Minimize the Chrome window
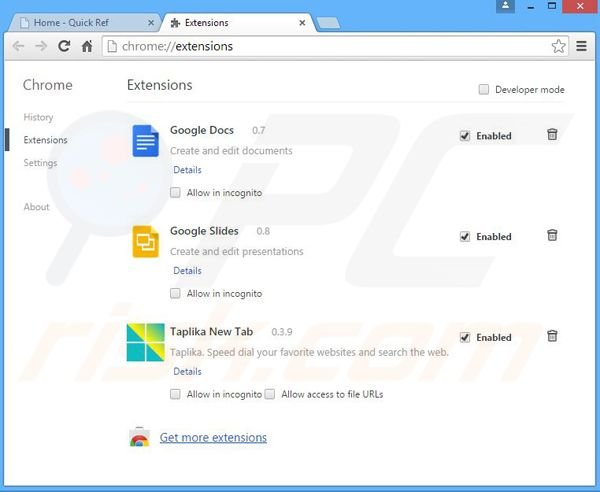 click(x=530, y=7)
